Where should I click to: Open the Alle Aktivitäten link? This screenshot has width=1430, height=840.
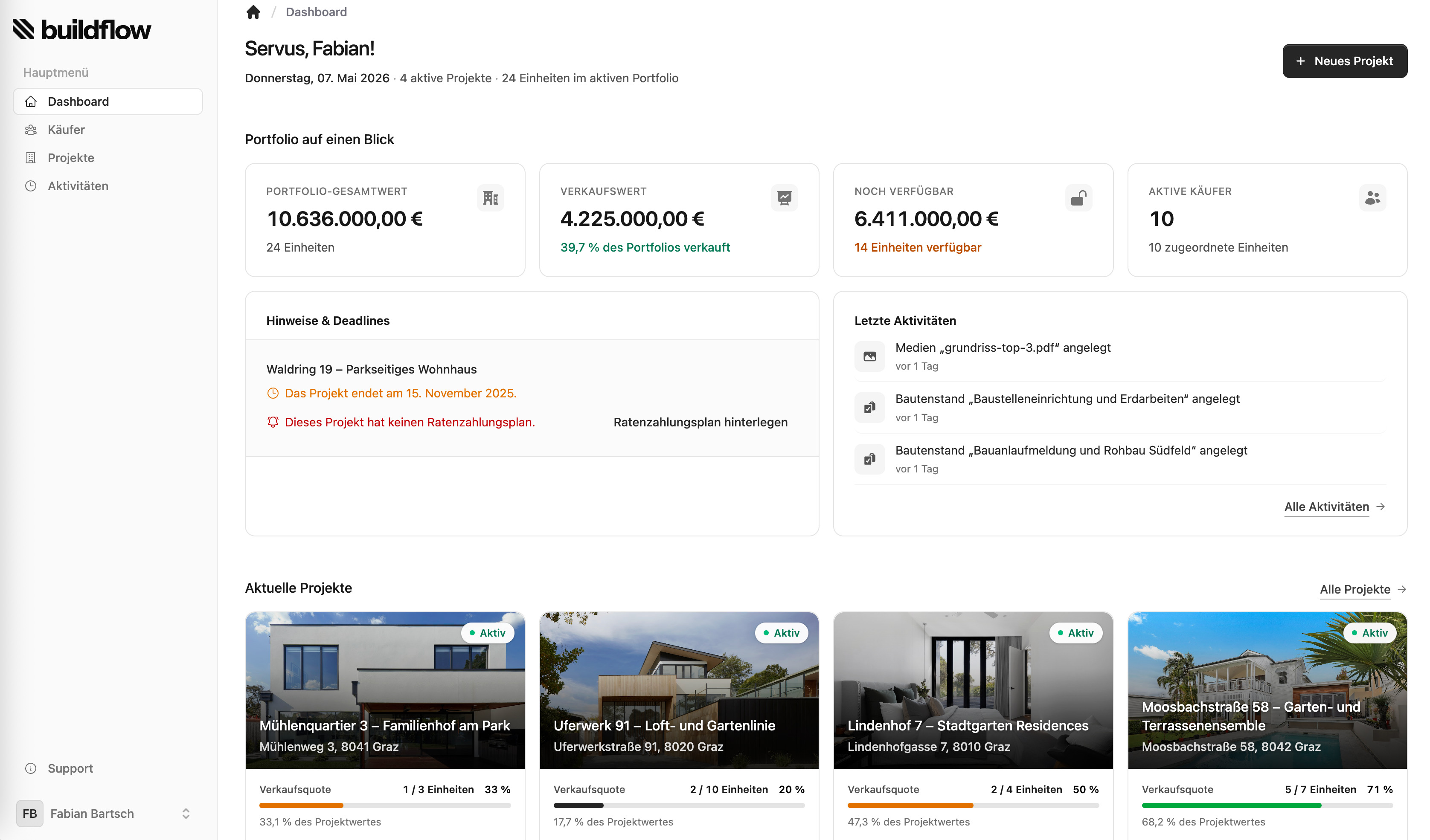click(x=1327, y=507)
